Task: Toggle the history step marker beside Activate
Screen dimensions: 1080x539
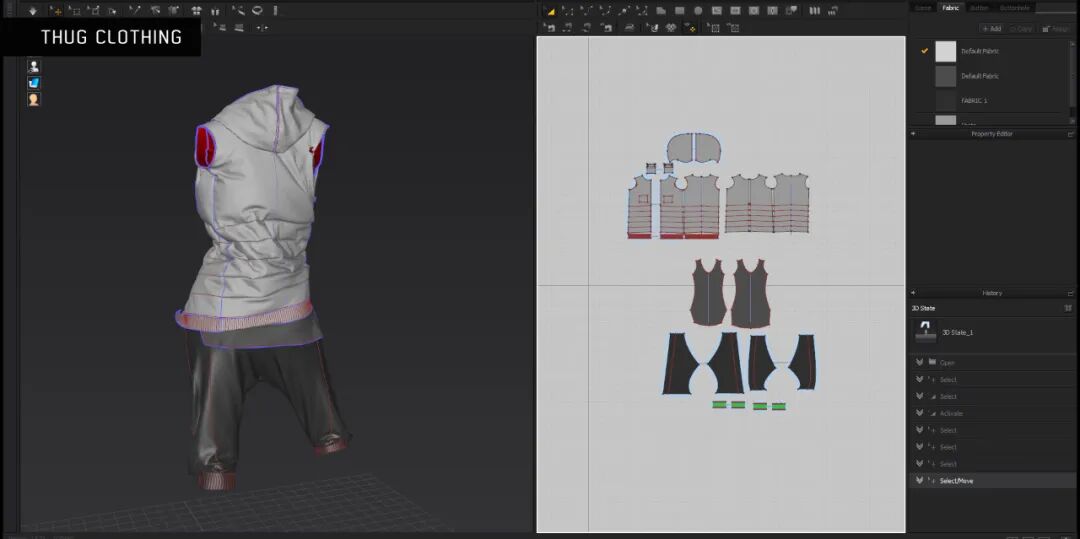Action: (919, 413)
